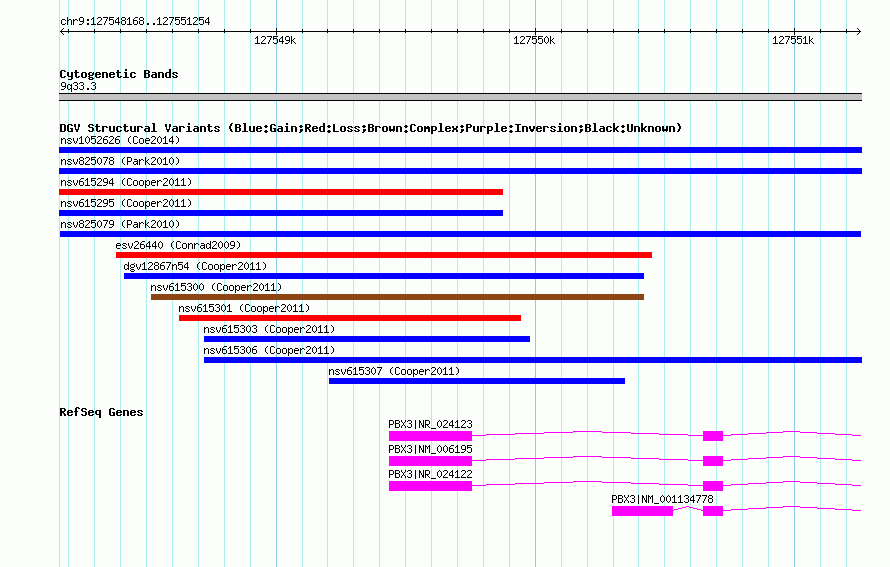Click the brown nsv615300 complex variant bar
This screenshot has width=890, height=567.
[397, 297]
